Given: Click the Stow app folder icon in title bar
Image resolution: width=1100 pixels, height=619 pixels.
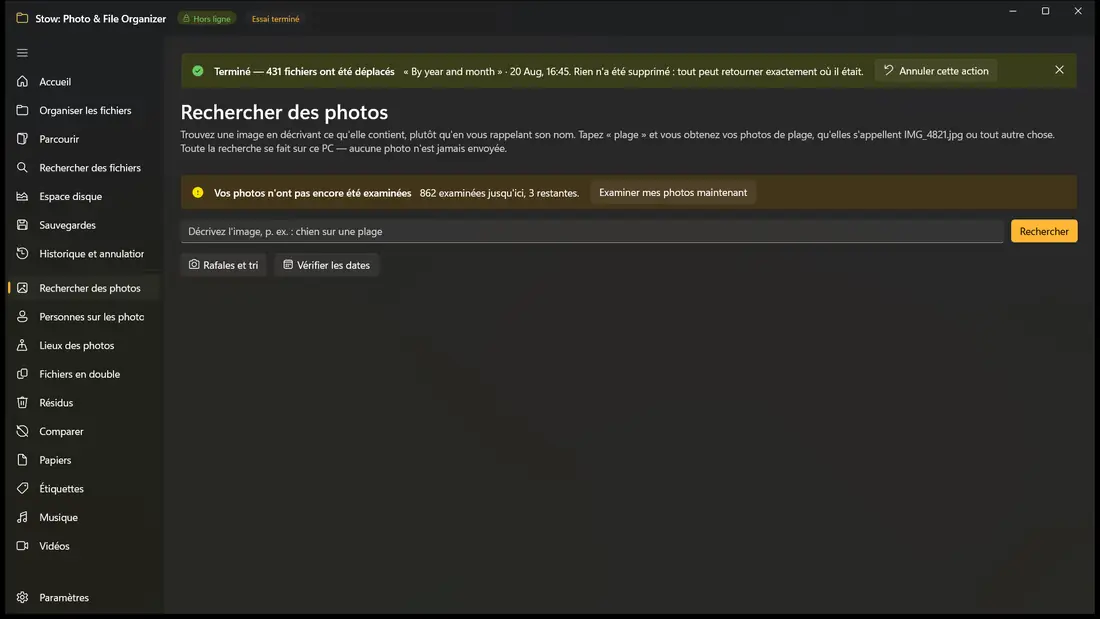Looking at the screenshot, I should pos(22,18).
